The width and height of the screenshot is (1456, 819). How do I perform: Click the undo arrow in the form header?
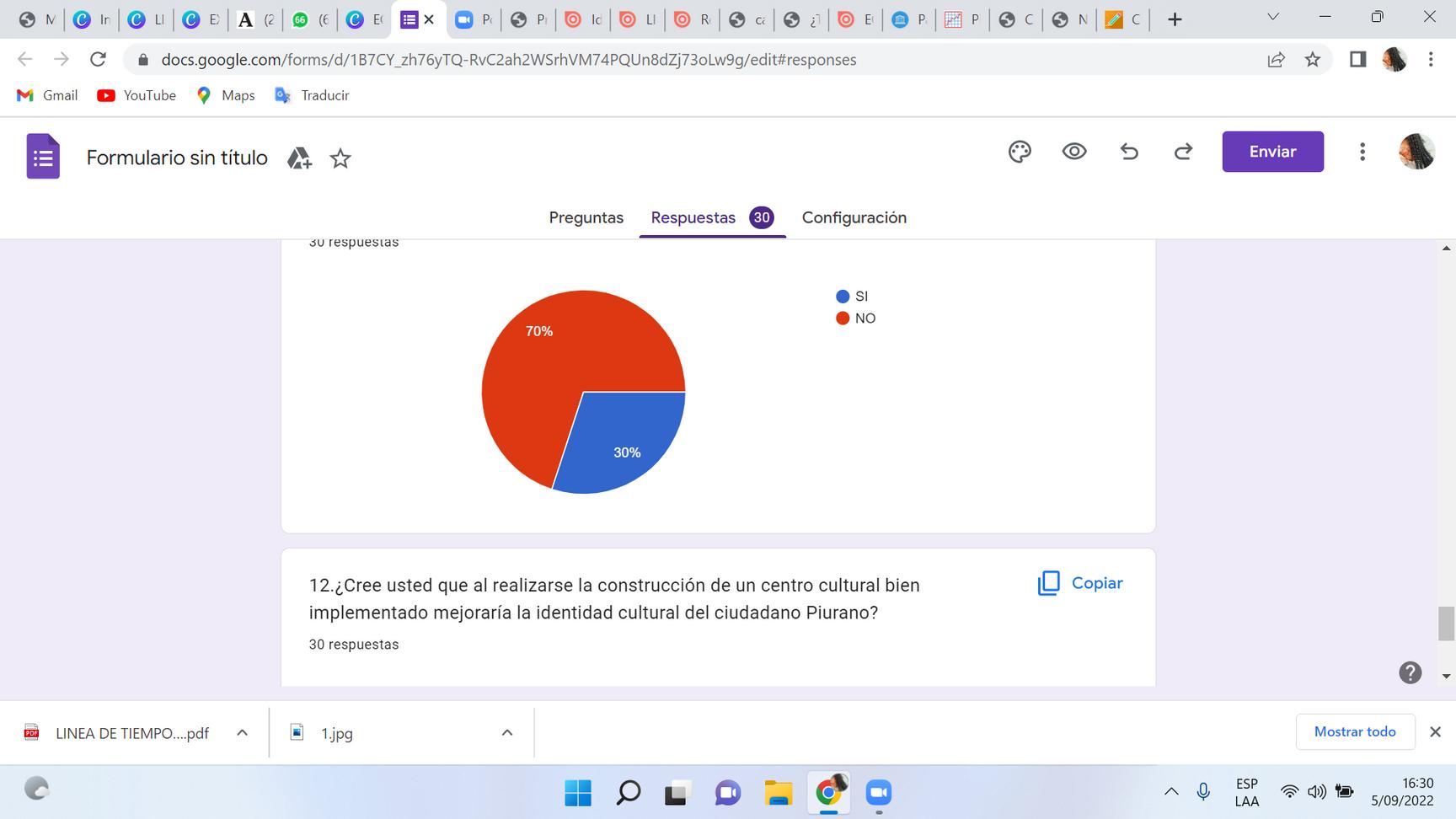tap(1129, 152)
